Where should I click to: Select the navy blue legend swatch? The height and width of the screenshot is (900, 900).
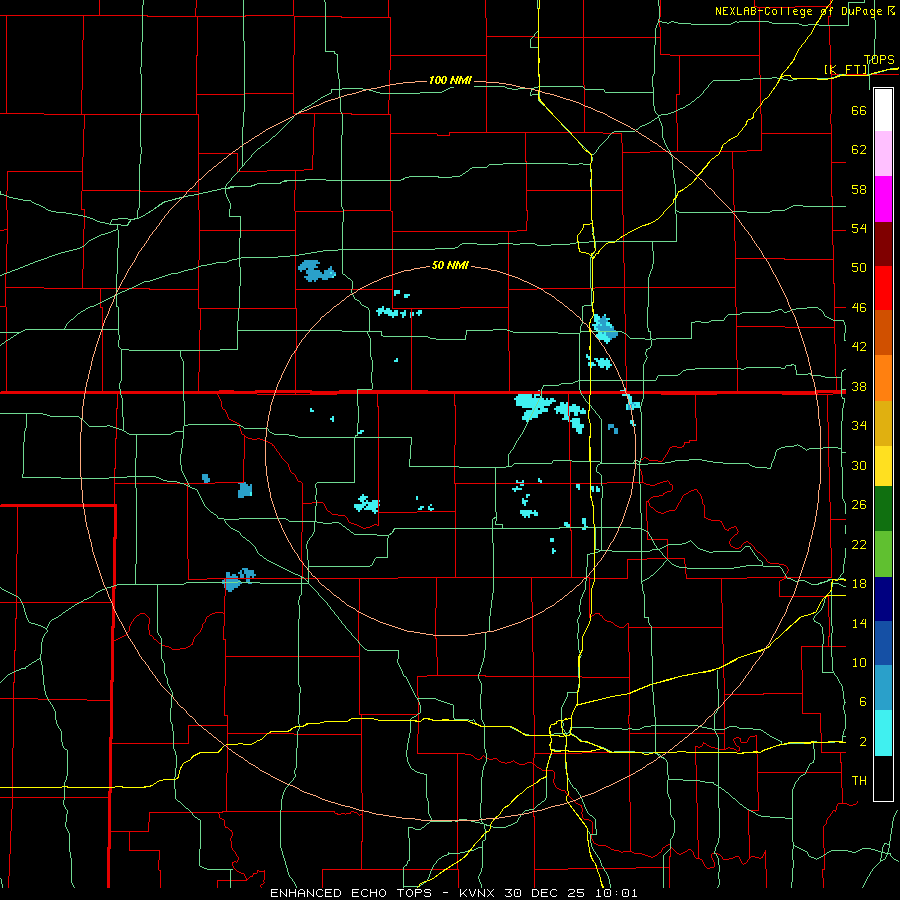[883, 599]
